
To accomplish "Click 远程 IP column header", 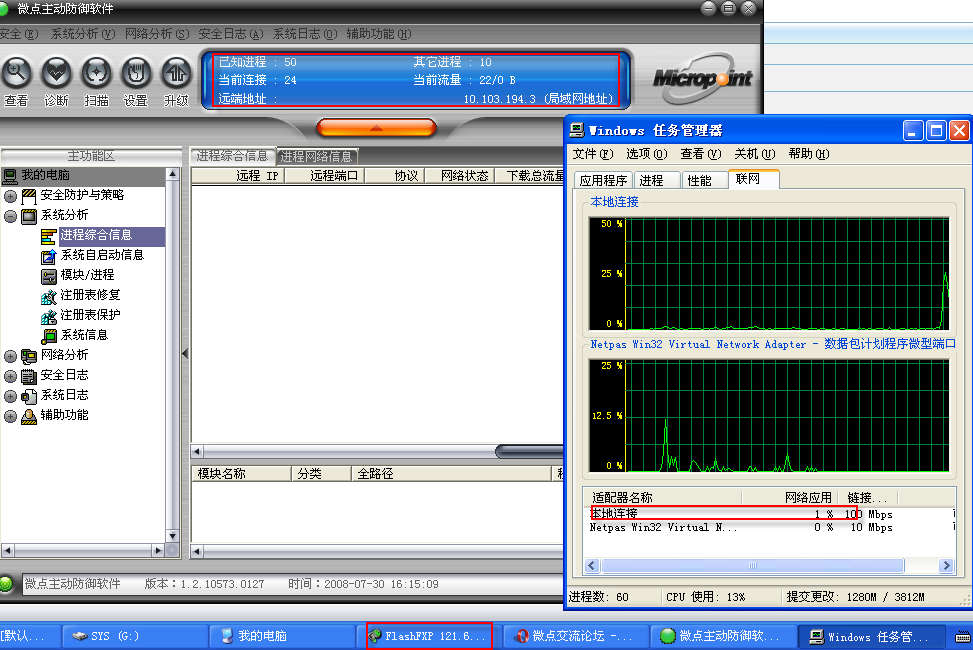I will click(x=238, y=176).
